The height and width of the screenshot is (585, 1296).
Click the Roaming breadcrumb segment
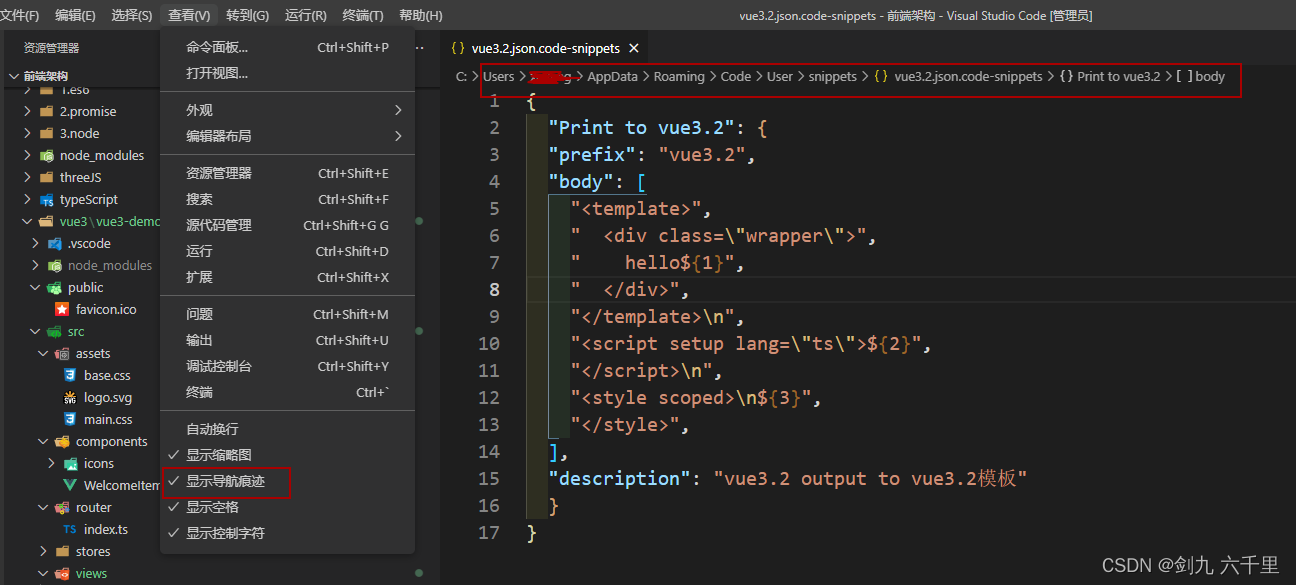pos(679,76)
